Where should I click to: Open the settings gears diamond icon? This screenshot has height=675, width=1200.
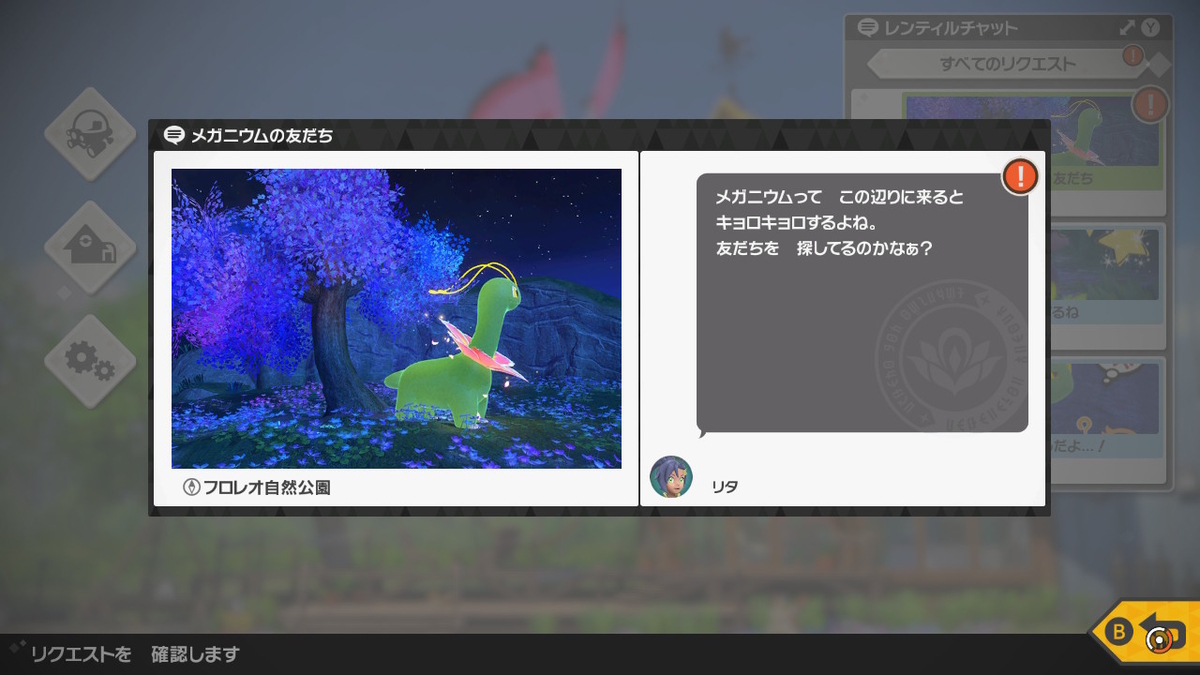[x=90, y=361]
